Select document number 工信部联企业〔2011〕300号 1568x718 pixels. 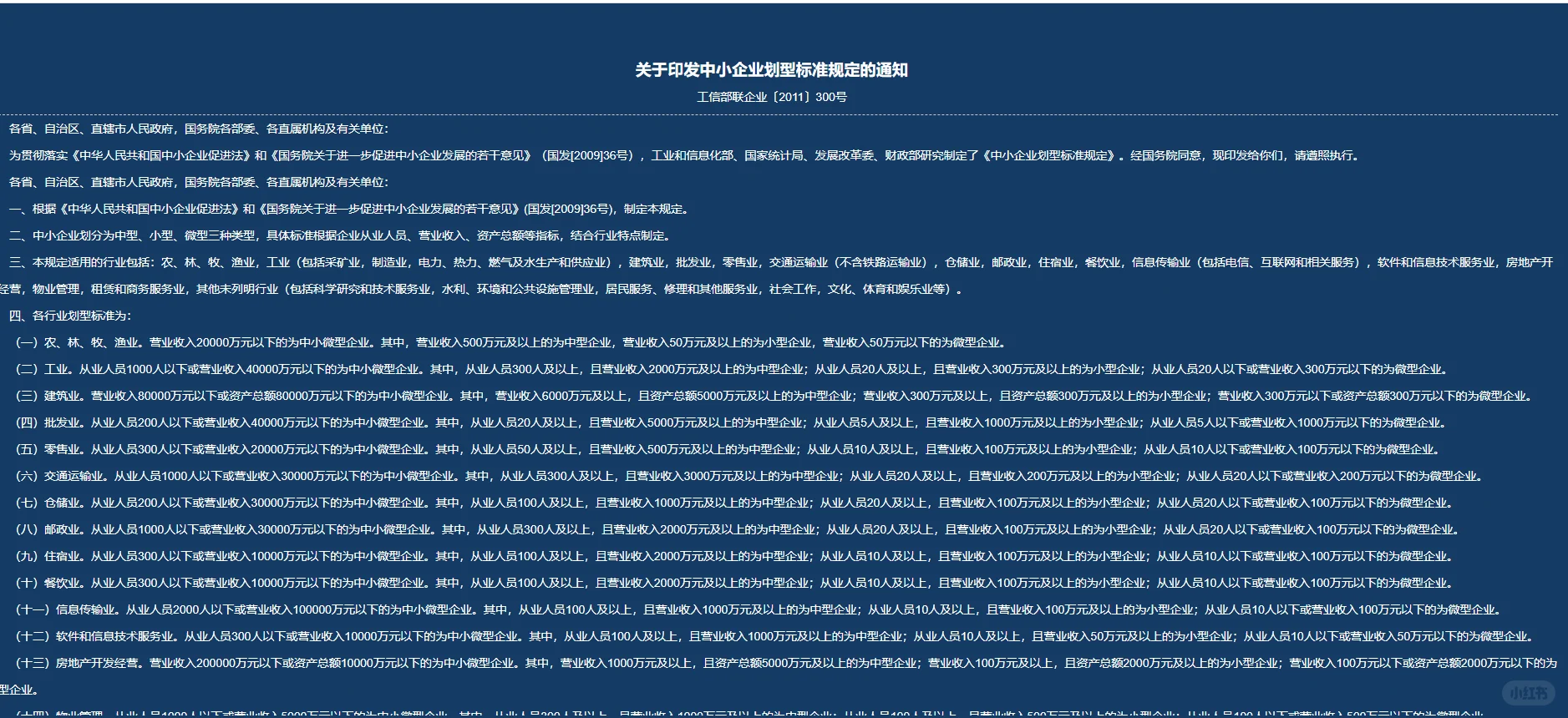coord(771,97)
